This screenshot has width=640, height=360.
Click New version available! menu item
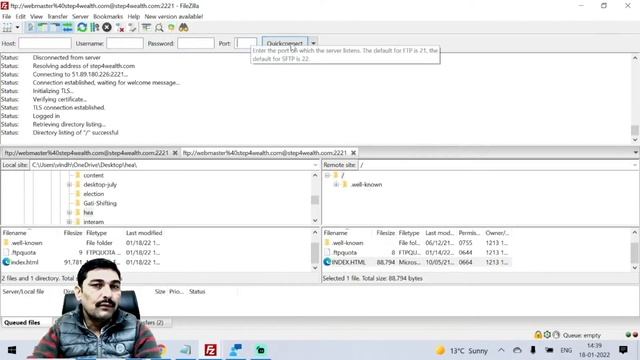pos(173,16)
